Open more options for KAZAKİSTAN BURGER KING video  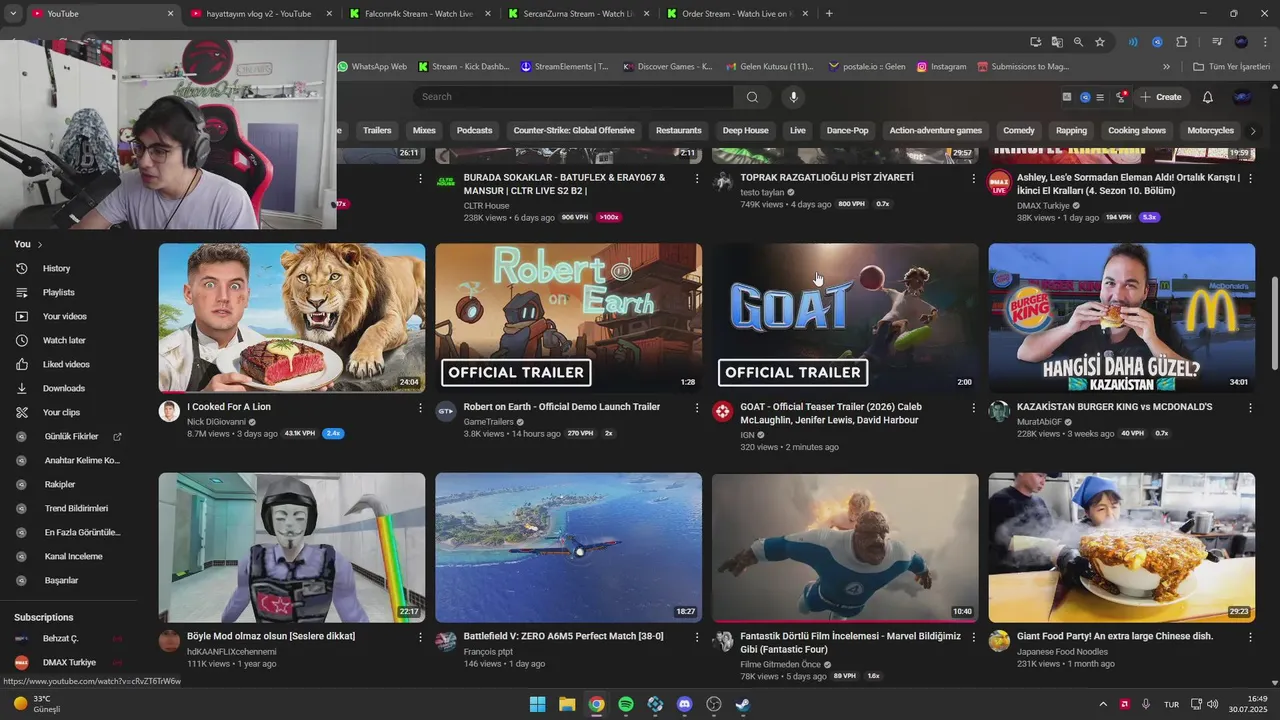tap(1250, 408)
